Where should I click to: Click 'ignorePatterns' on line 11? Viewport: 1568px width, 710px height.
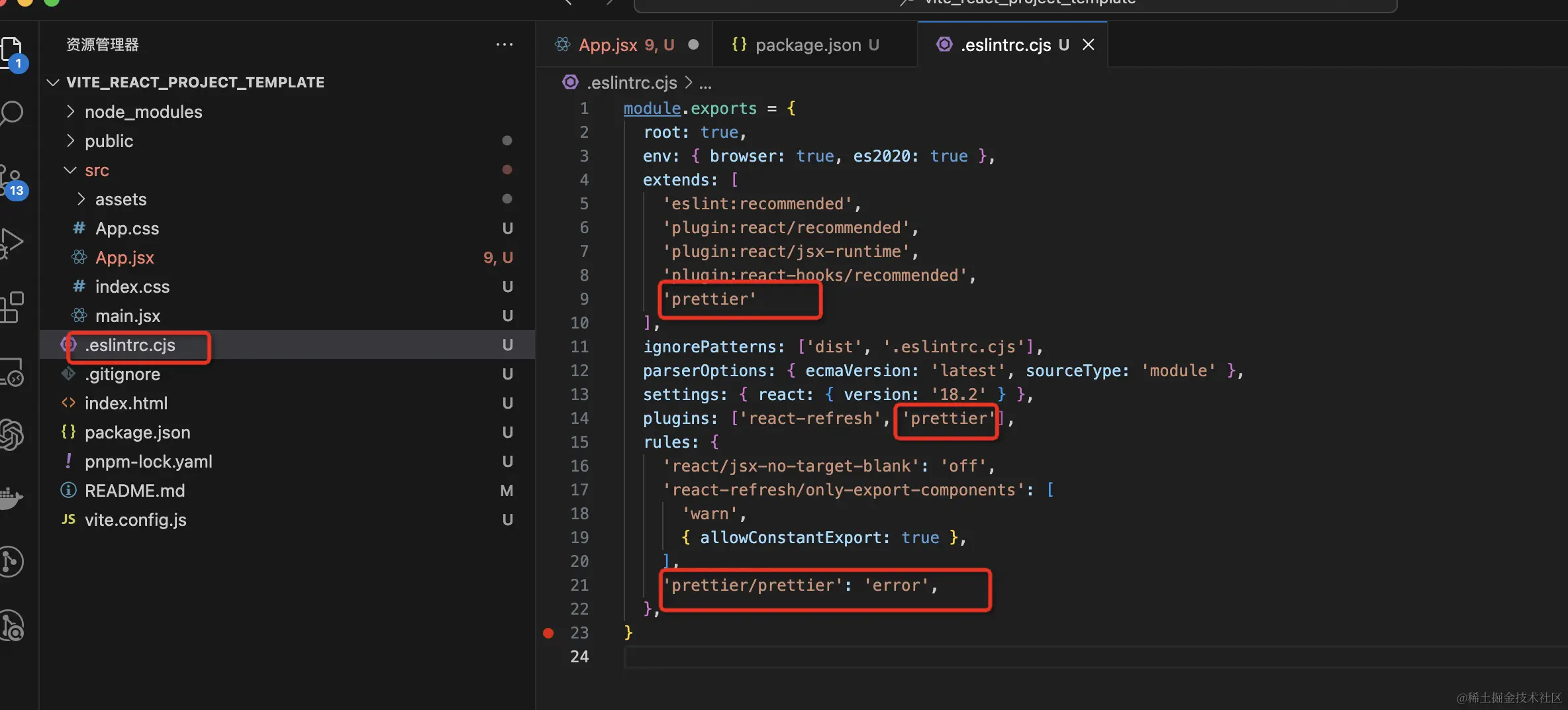(709, 346)
